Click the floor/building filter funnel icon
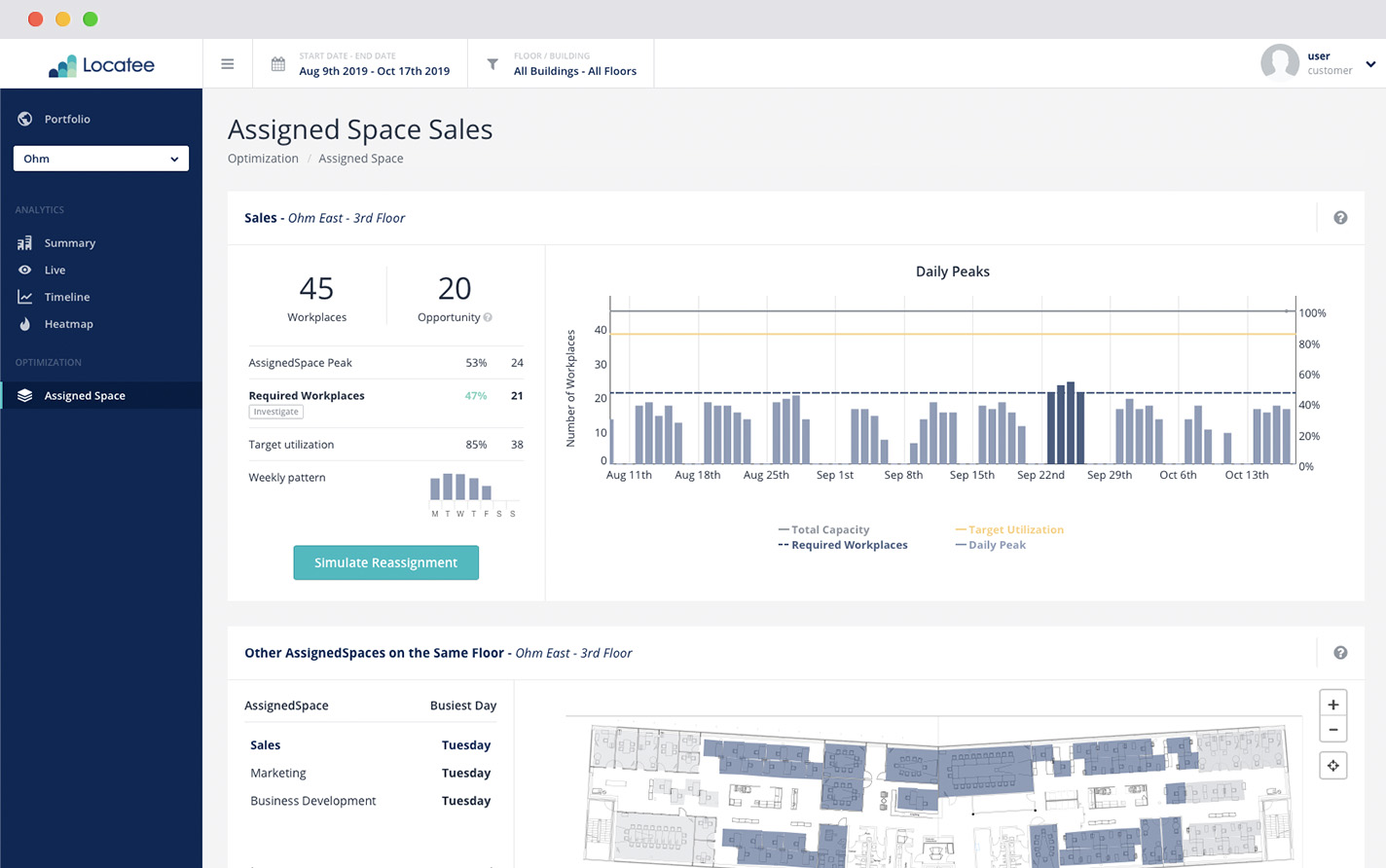The height and width of the screenshot is (868, 1386). pyautogui.click(x=492, y=64)
